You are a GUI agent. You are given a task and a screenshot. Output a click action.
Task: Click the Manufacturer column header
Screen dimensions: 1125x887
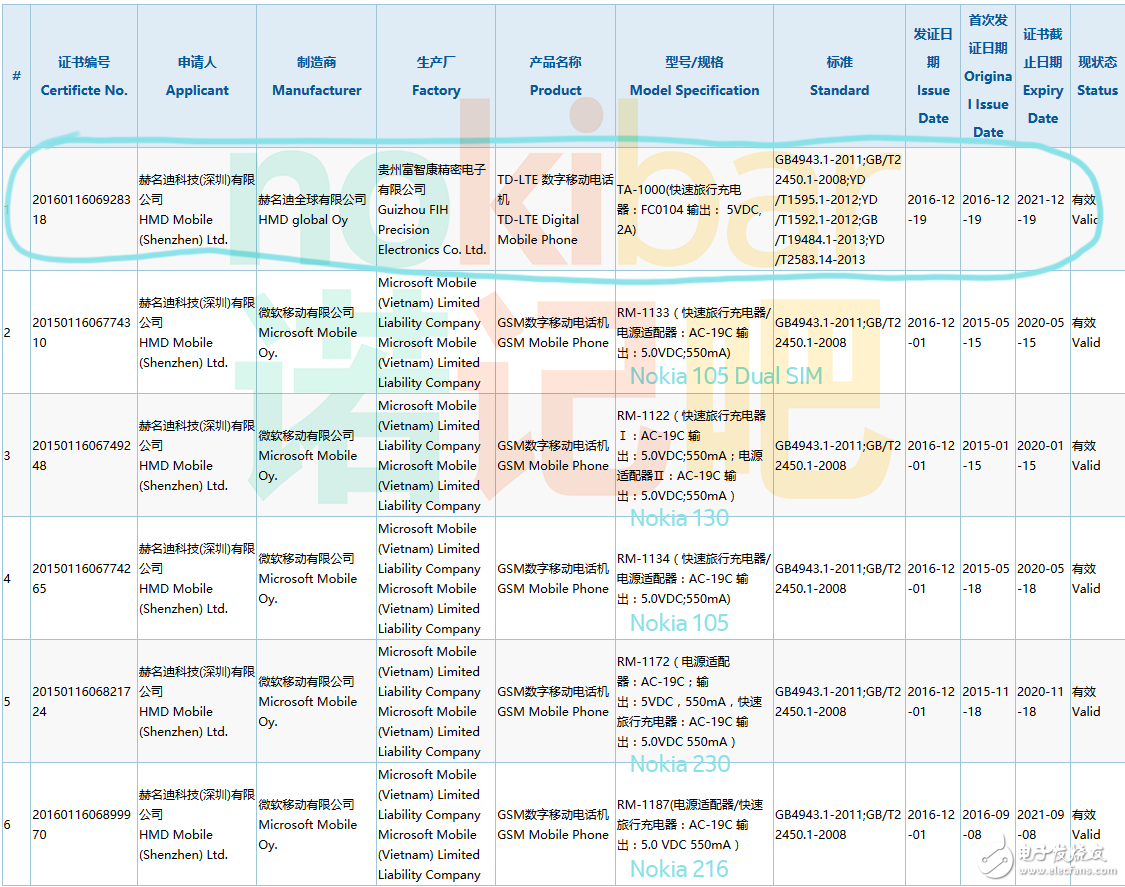[x=316, y=76]
